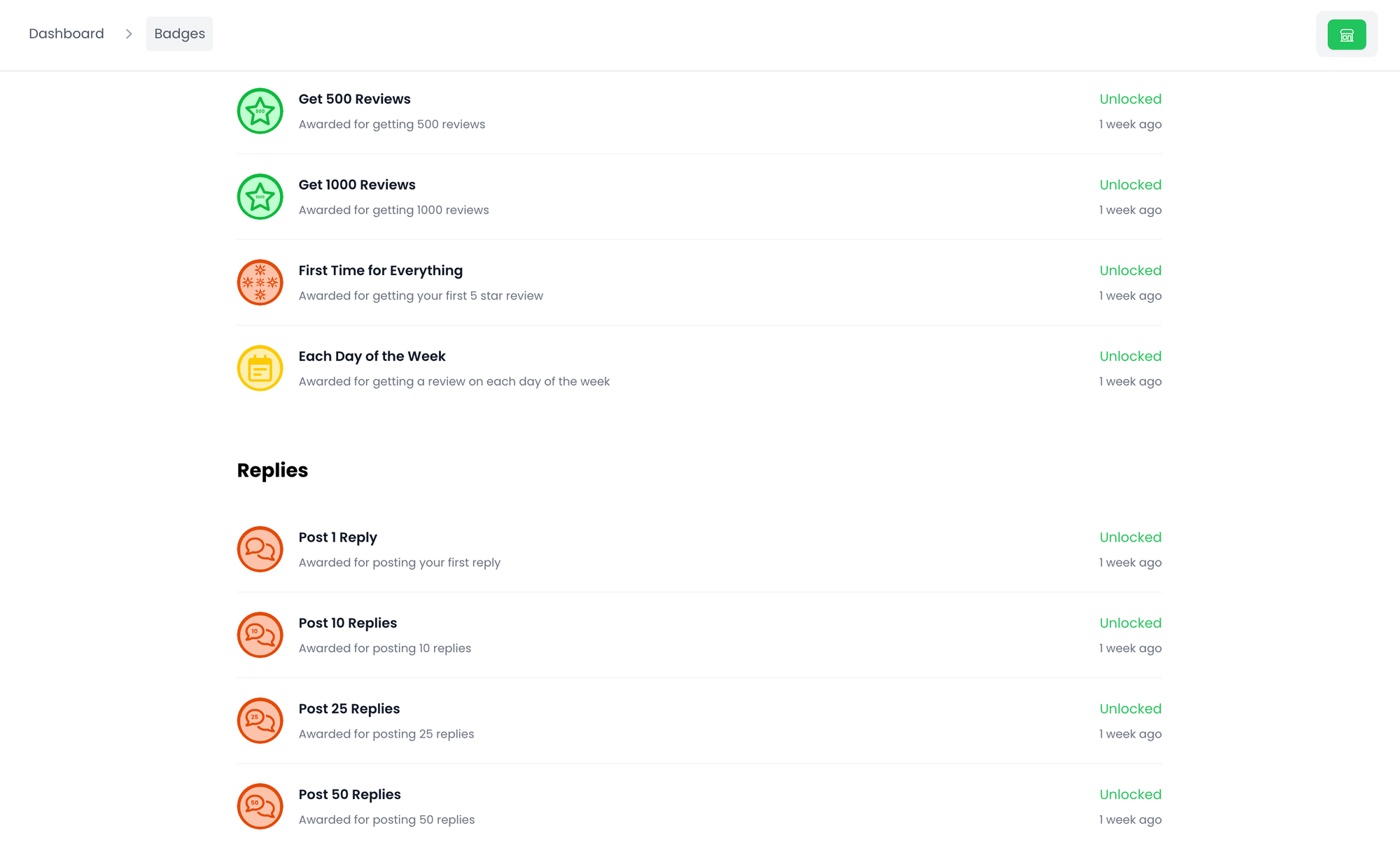Click the Each Day of the Week title
This screenshot has height=846, width=1400.
tap(372, 356)
